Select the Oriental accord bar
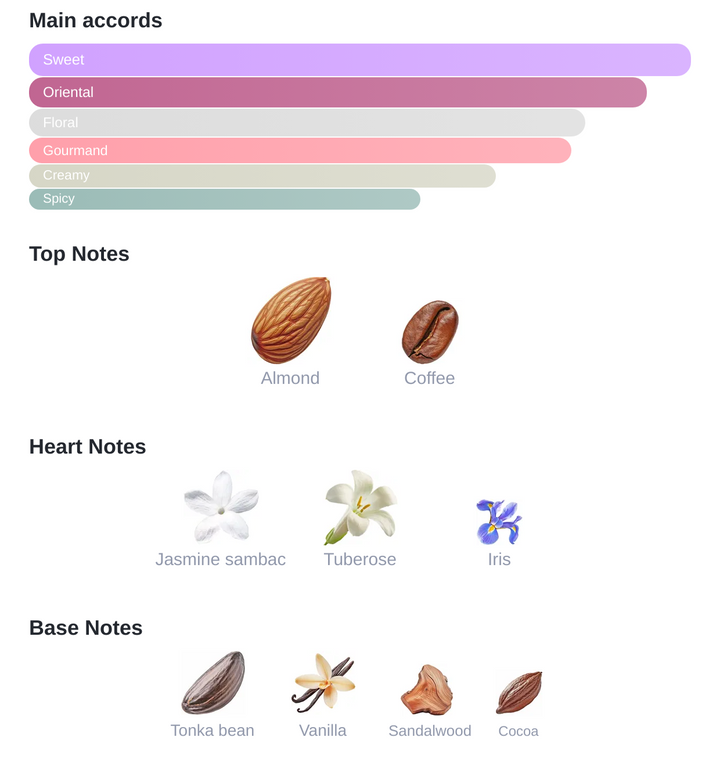Screen dimensions: 720x784 (x=338, y=92)
